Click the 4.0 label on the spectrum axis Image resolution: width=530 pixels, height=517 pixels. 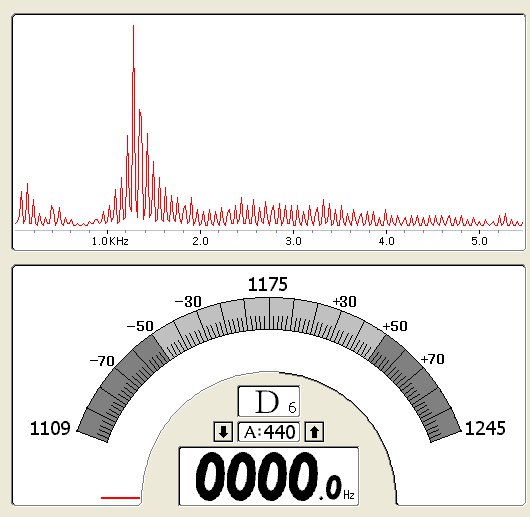tap(386, 241)
